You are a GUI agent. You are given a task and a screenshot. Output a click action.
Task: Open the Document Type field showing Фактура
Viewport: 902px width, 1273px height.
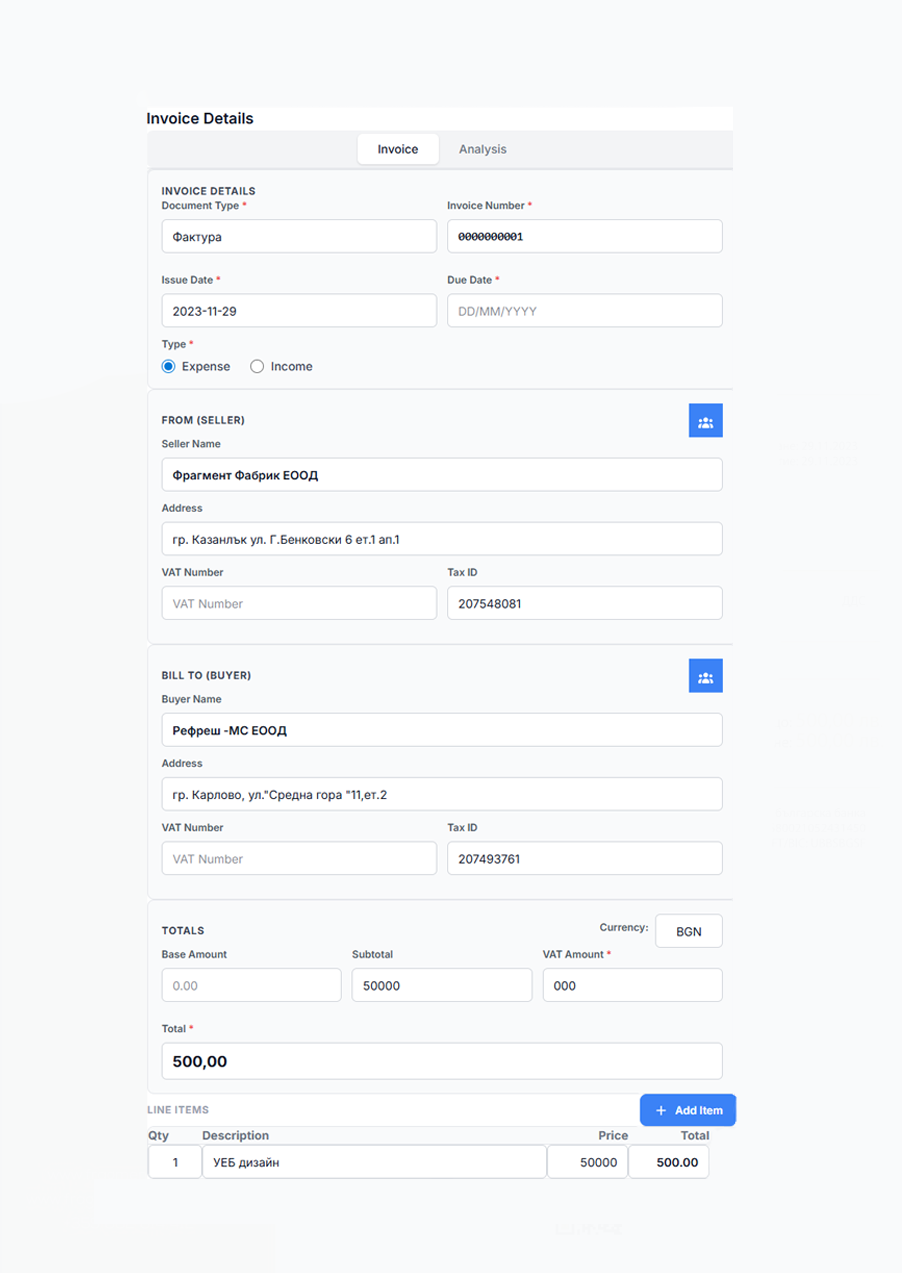pos(299,236)
